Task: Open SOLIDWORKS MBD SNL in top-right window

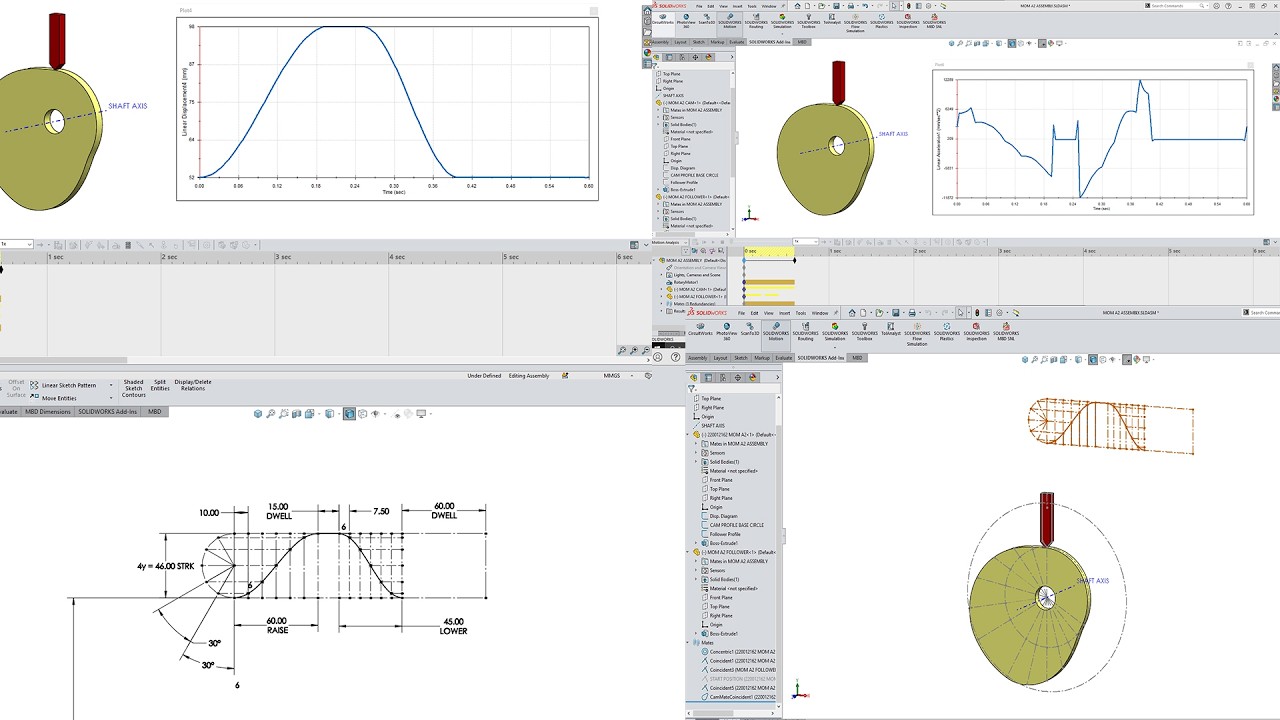Action: pyautogui.click(x=934, y=22)
